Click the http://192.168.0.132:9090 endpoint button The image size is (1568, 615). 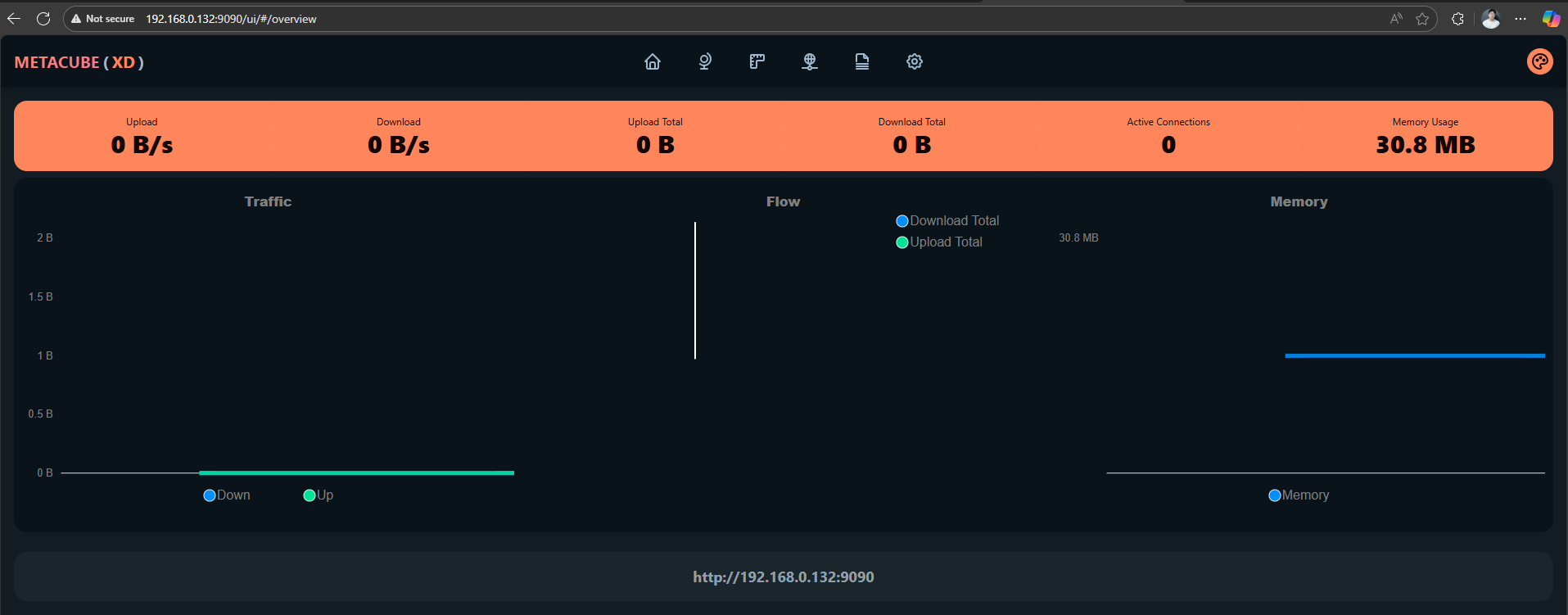point(784,577)
